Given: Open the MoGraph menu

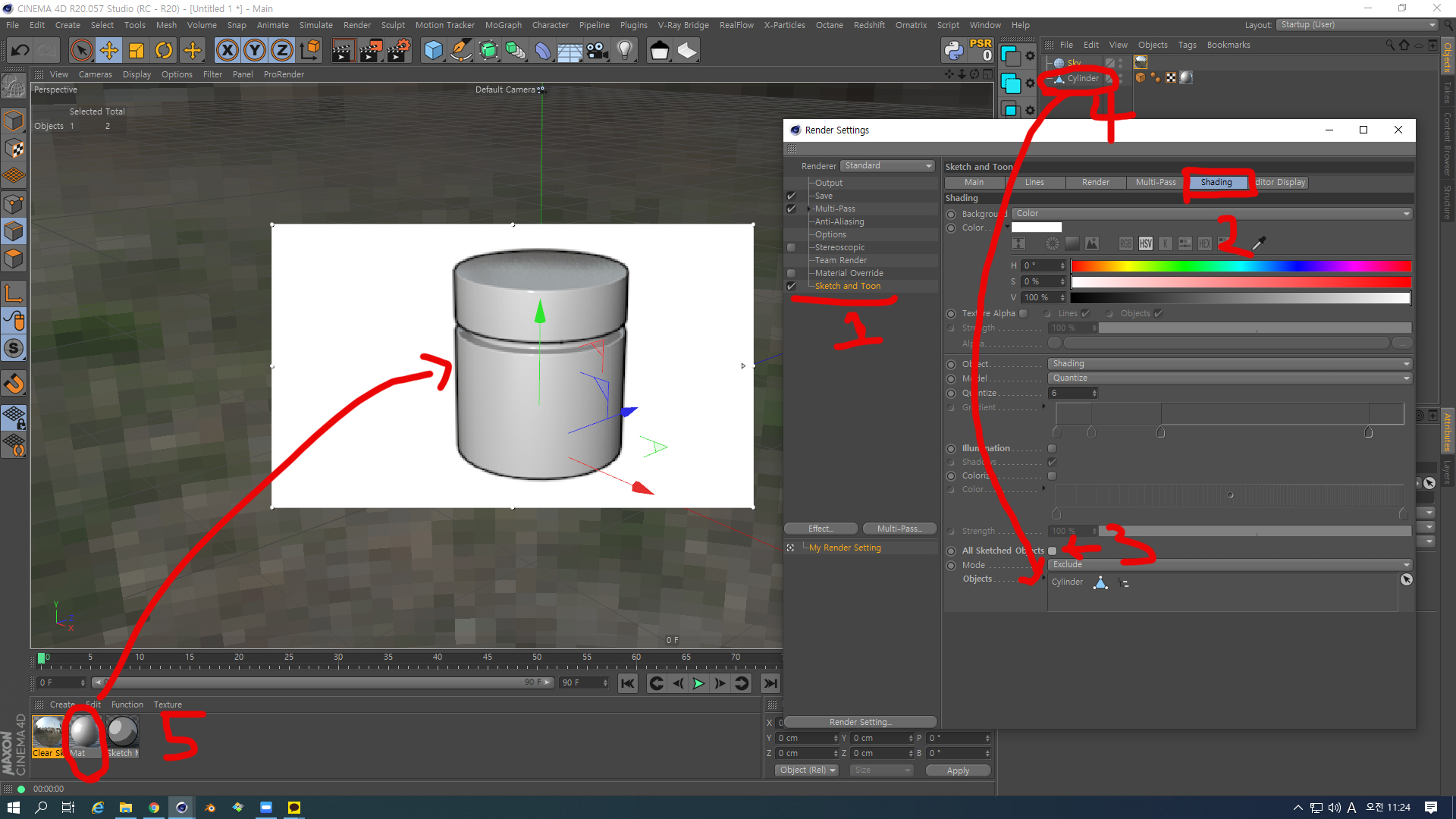Looking at the screenshot, I should [503, 25].
